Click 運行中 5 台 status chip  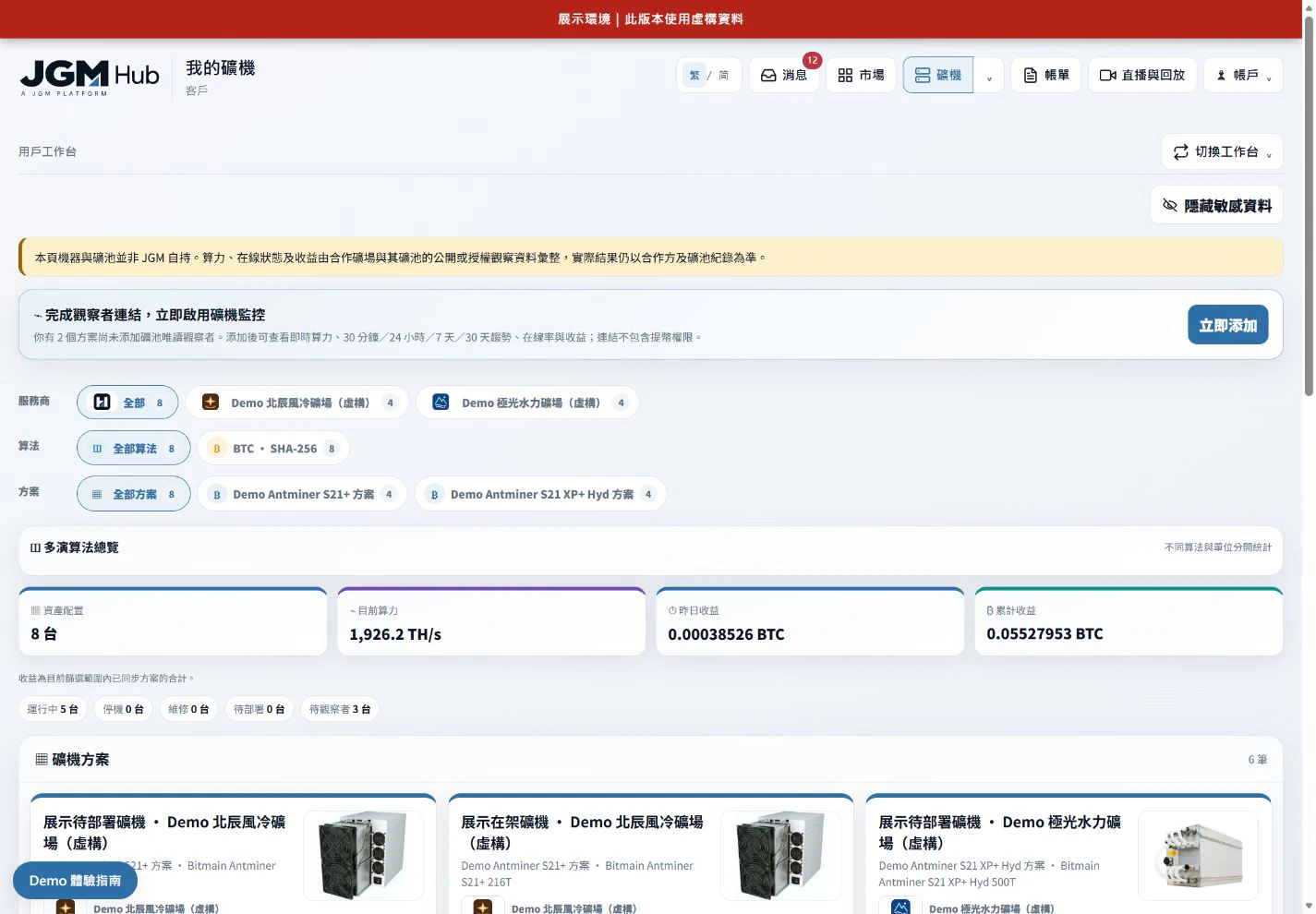coord(53,709)
